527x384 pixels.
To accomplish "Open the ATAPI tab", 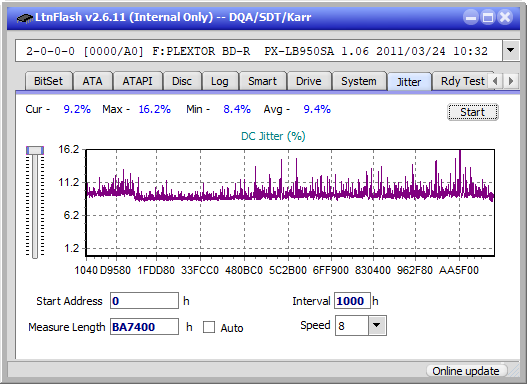I will click(137, 81).
